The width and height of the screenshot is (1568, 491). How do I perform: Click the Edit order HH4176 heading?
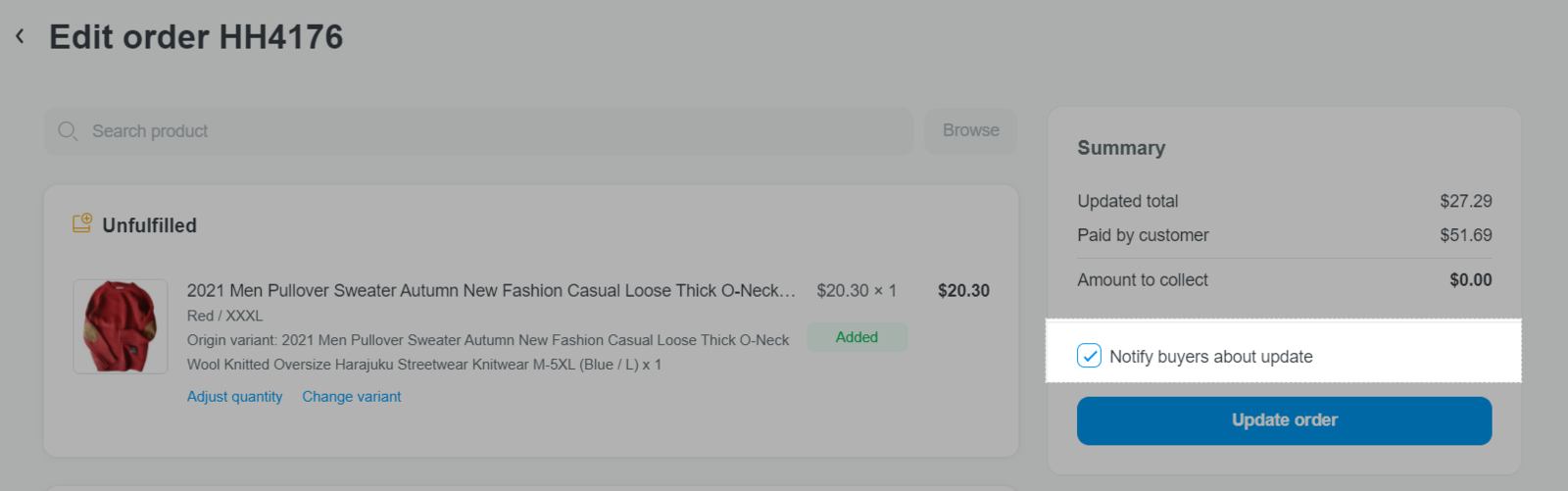196,37
